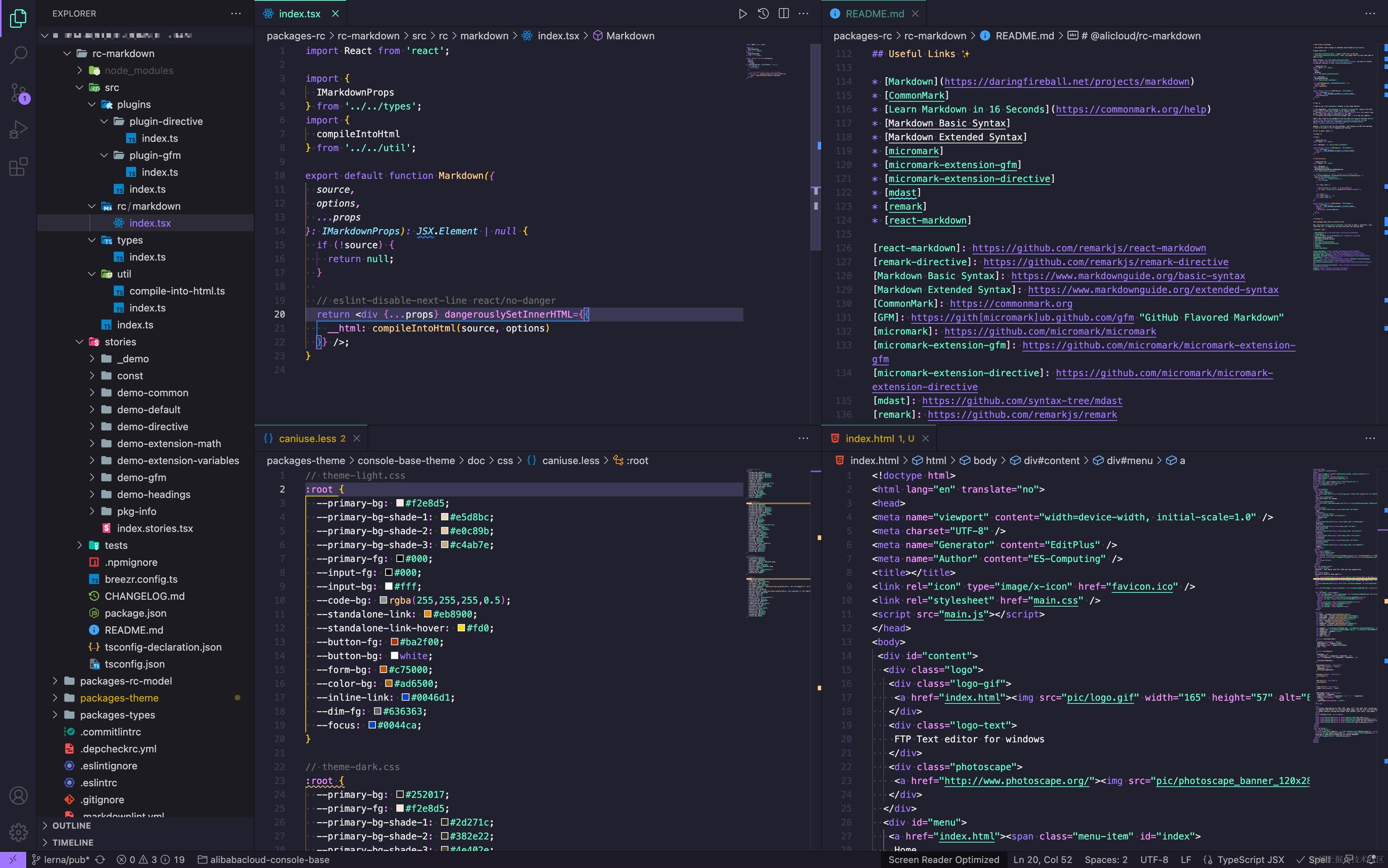Open the Search view in activity bar
Image resolution: width=1388 pixels, height=868 pixels.
pyautogui.click(x=18, y=56)
